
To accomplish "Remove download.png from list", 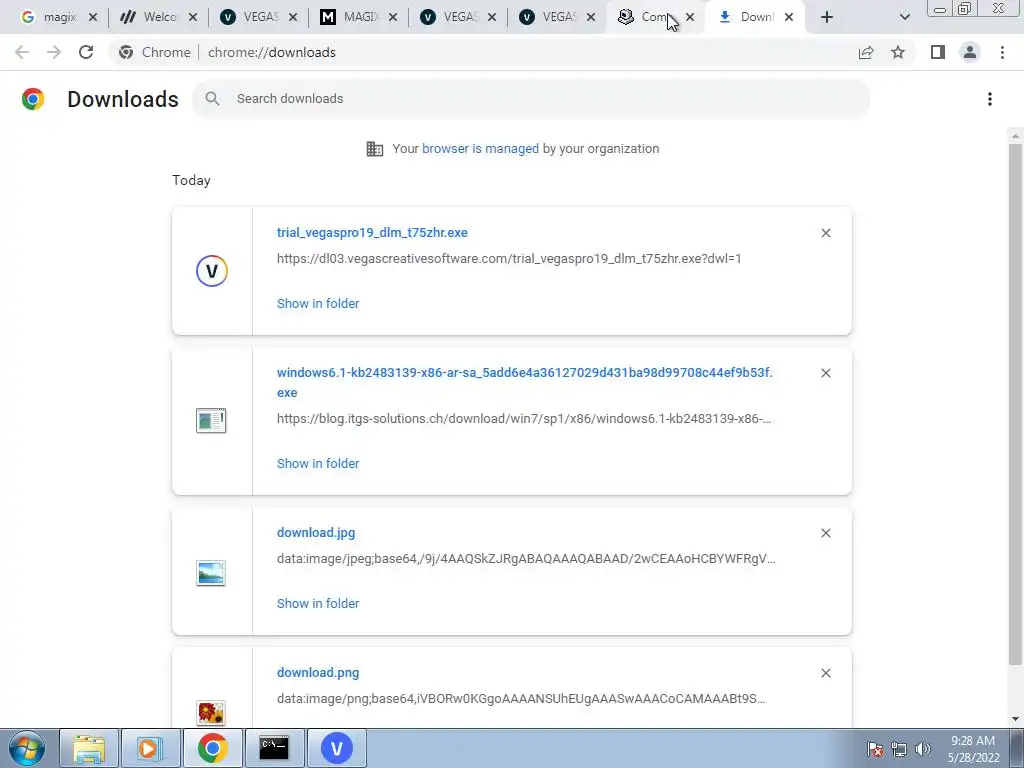I will coord(825,673).
